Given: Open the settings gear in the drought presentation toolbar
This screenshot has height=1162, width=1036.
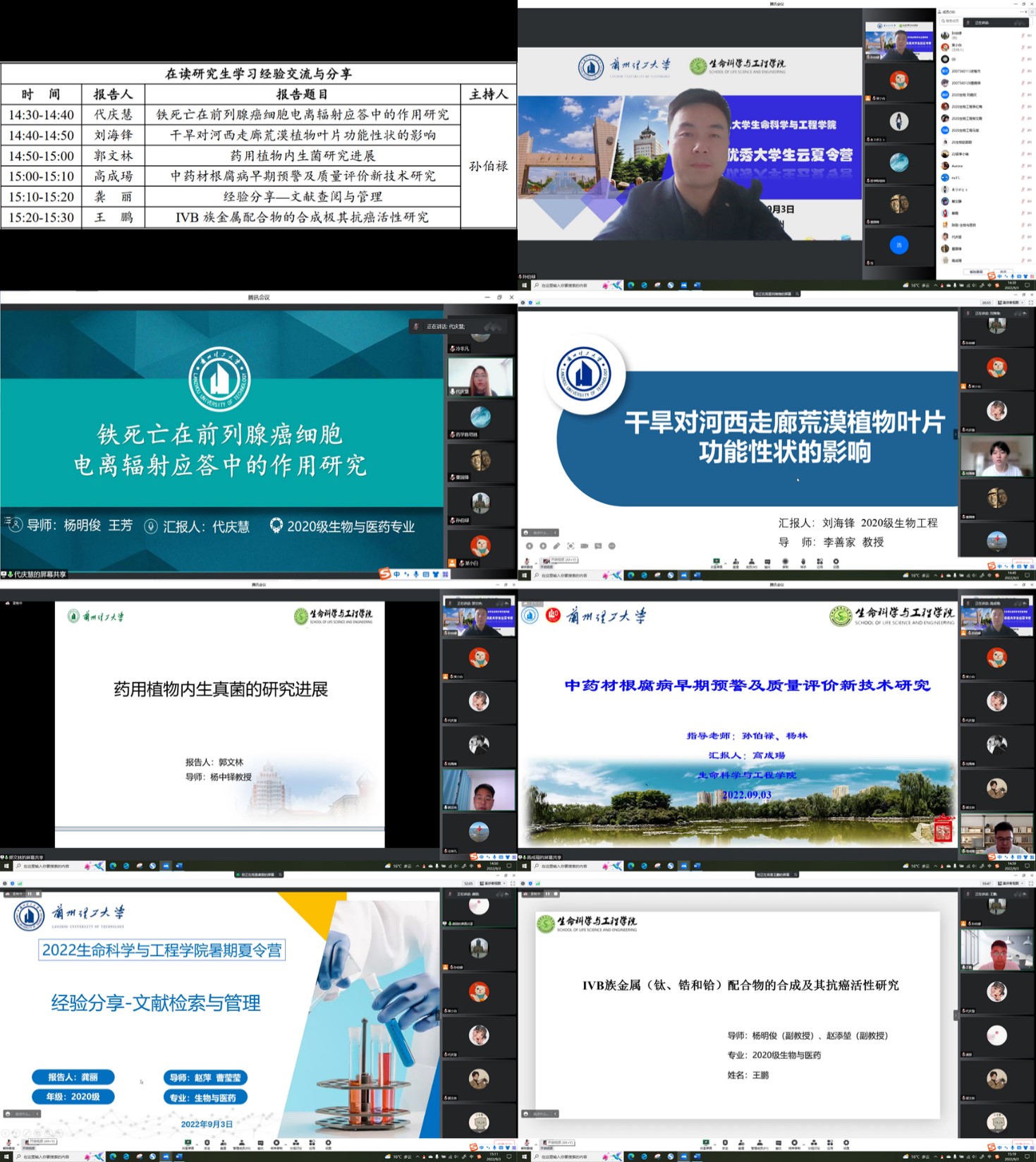Looking at the screenshot, I should [x=836, y=562].
